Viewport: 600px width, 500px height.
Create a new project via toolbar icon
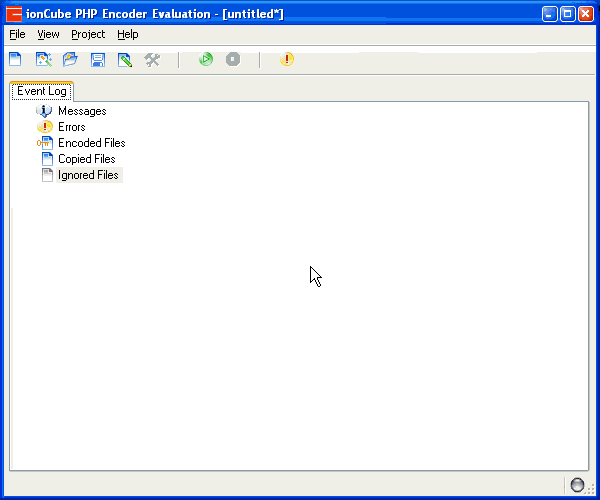tap(15, 59)
